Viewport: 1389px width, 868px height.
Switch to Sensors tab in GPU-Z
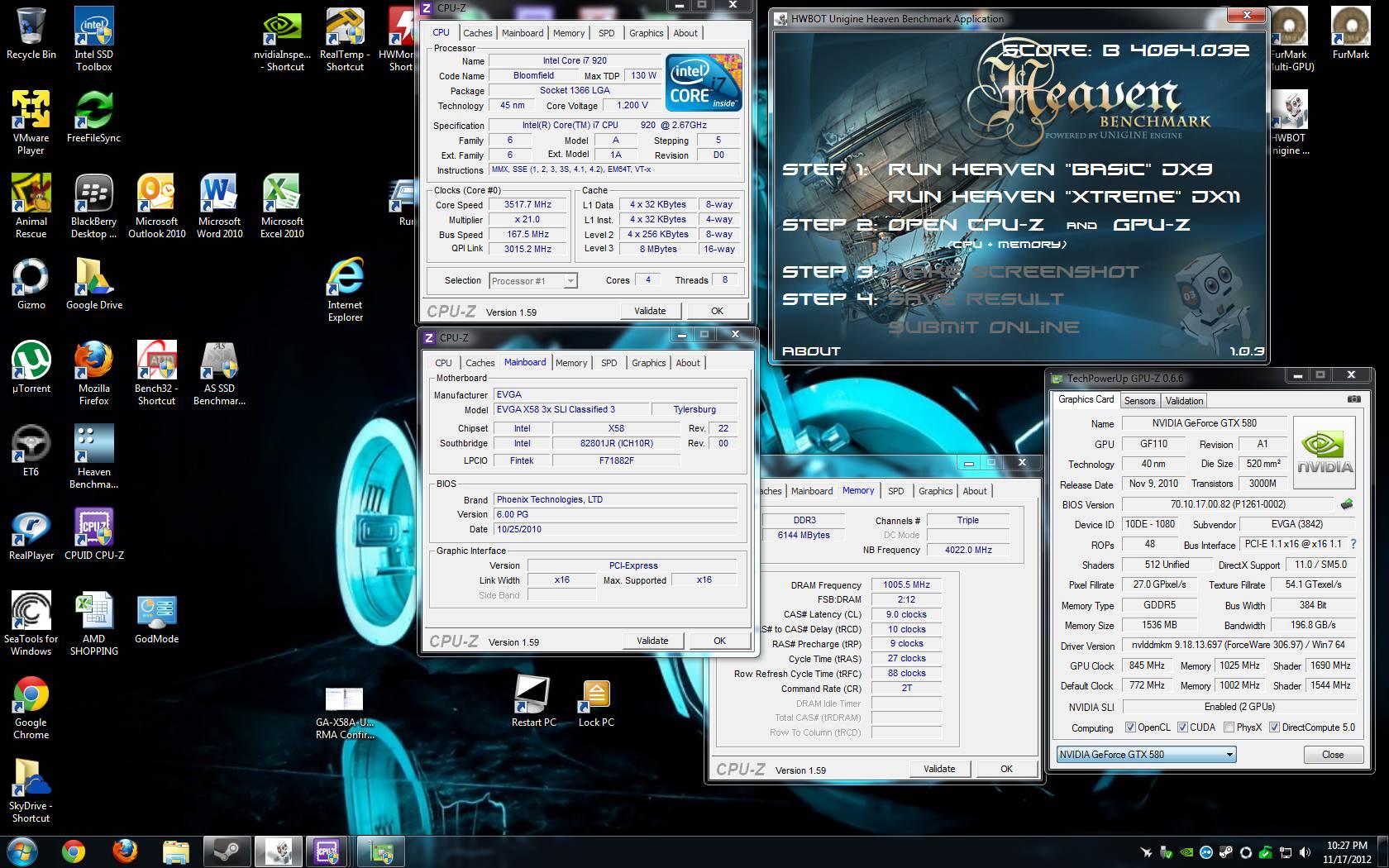pos(1139,401)
